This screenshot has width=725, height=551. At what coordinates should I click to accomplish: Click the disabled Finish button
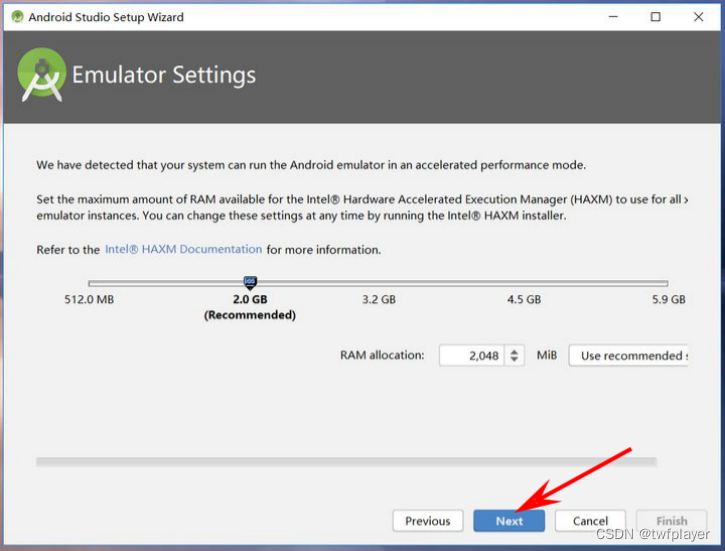tap(671, 521)
